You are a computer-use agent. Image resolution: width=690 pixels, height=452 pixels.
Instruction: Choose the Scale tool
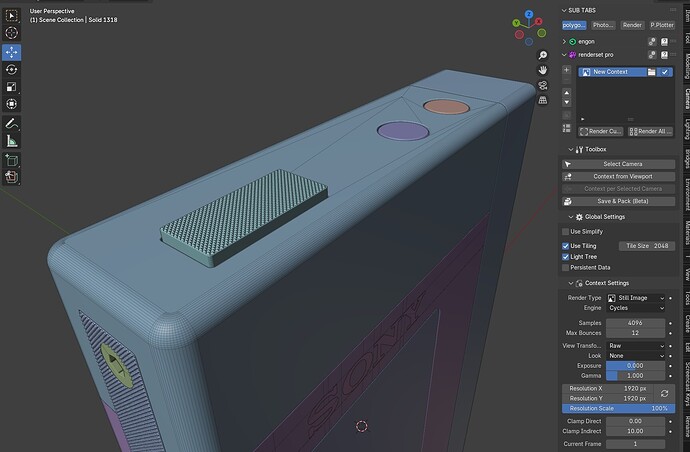pos(11,87)
